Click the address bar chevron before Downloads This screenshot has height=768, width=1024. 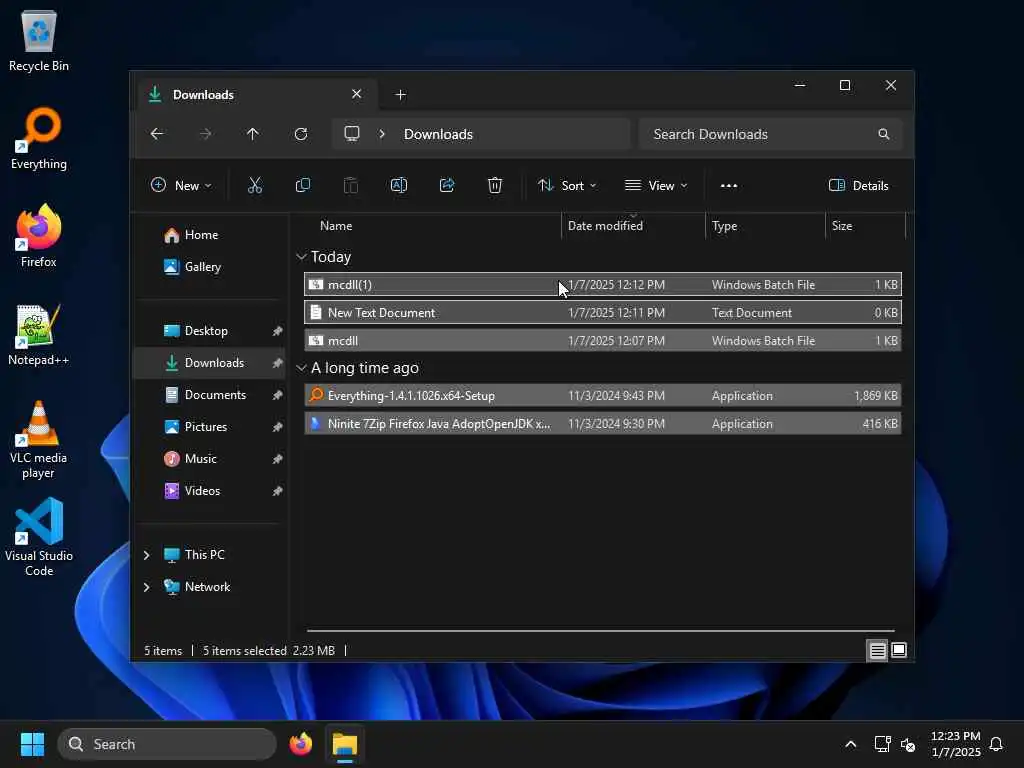382,134
